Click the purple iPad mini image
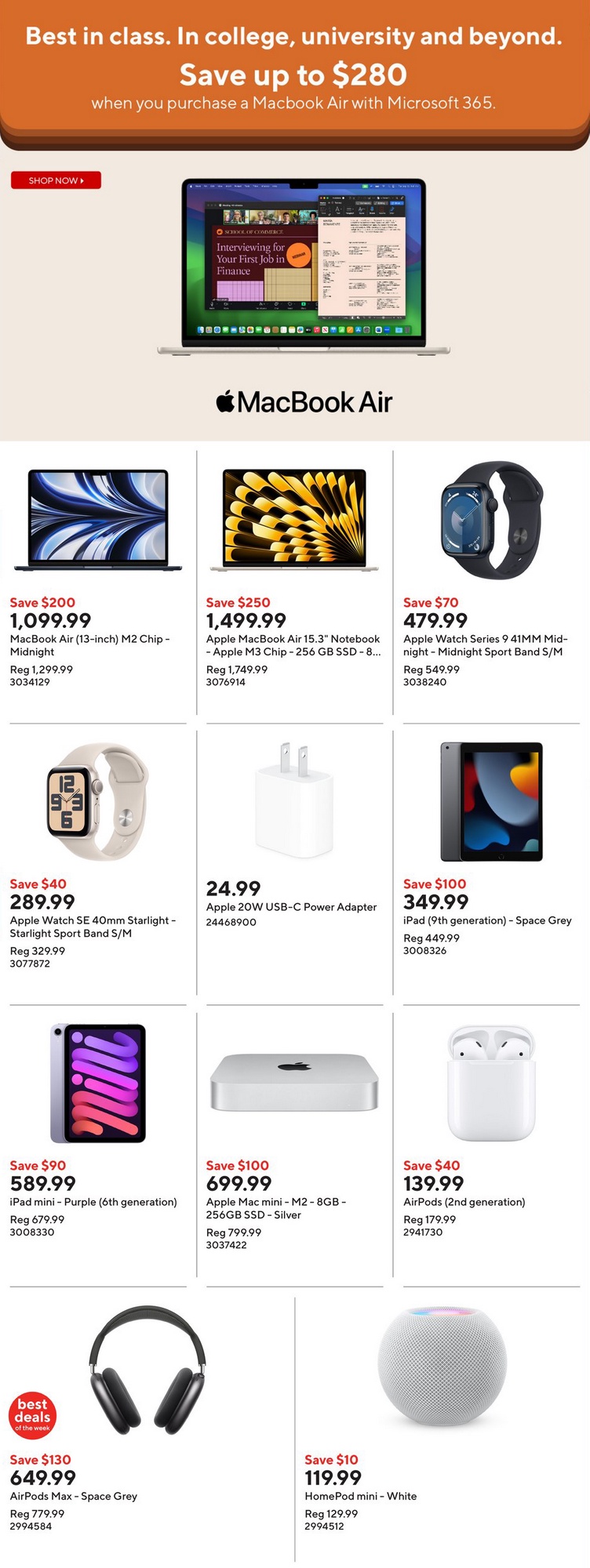The height and width of the screenshot is (1568, 590). click(x=98, y=1083)
